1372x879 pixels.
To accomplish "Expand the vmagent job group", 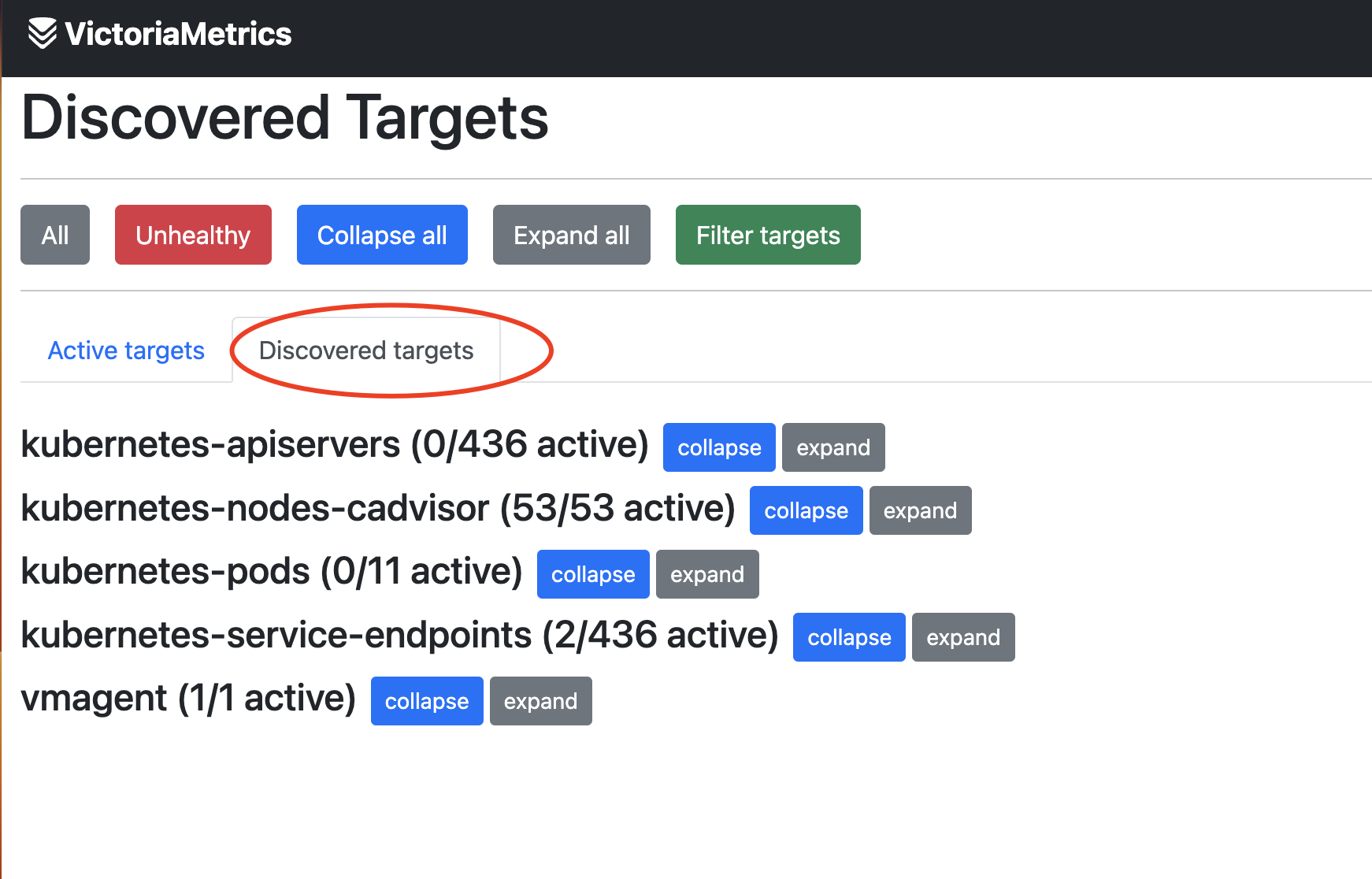I will click(540, 700).
